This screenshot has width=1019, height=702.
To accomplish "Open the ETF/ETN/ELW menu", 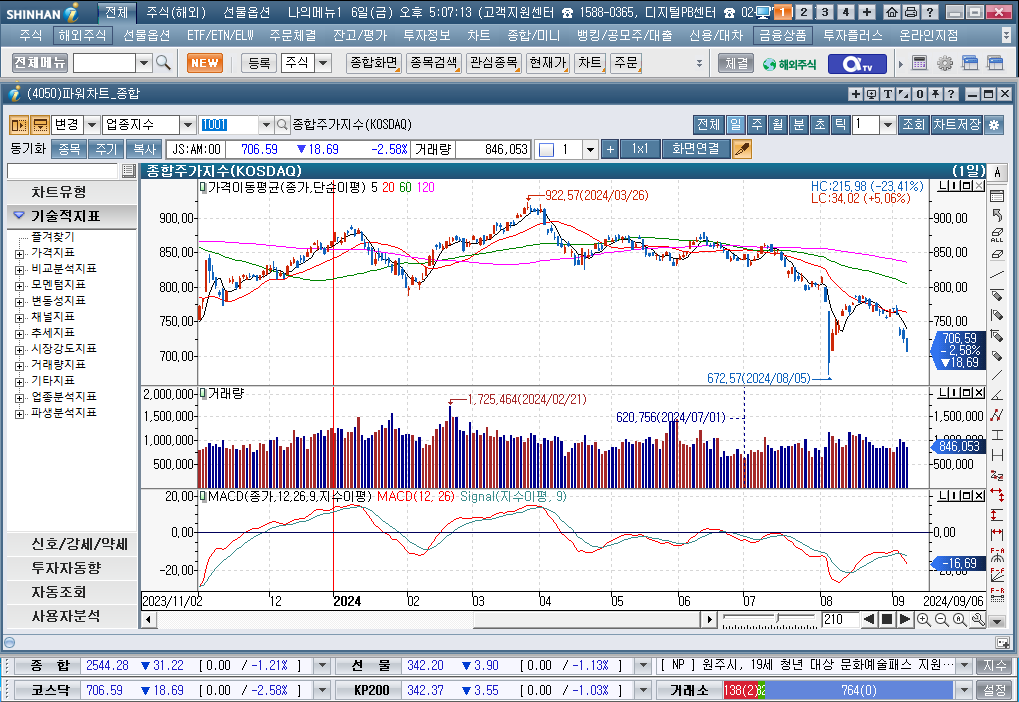I will (220, 36).
